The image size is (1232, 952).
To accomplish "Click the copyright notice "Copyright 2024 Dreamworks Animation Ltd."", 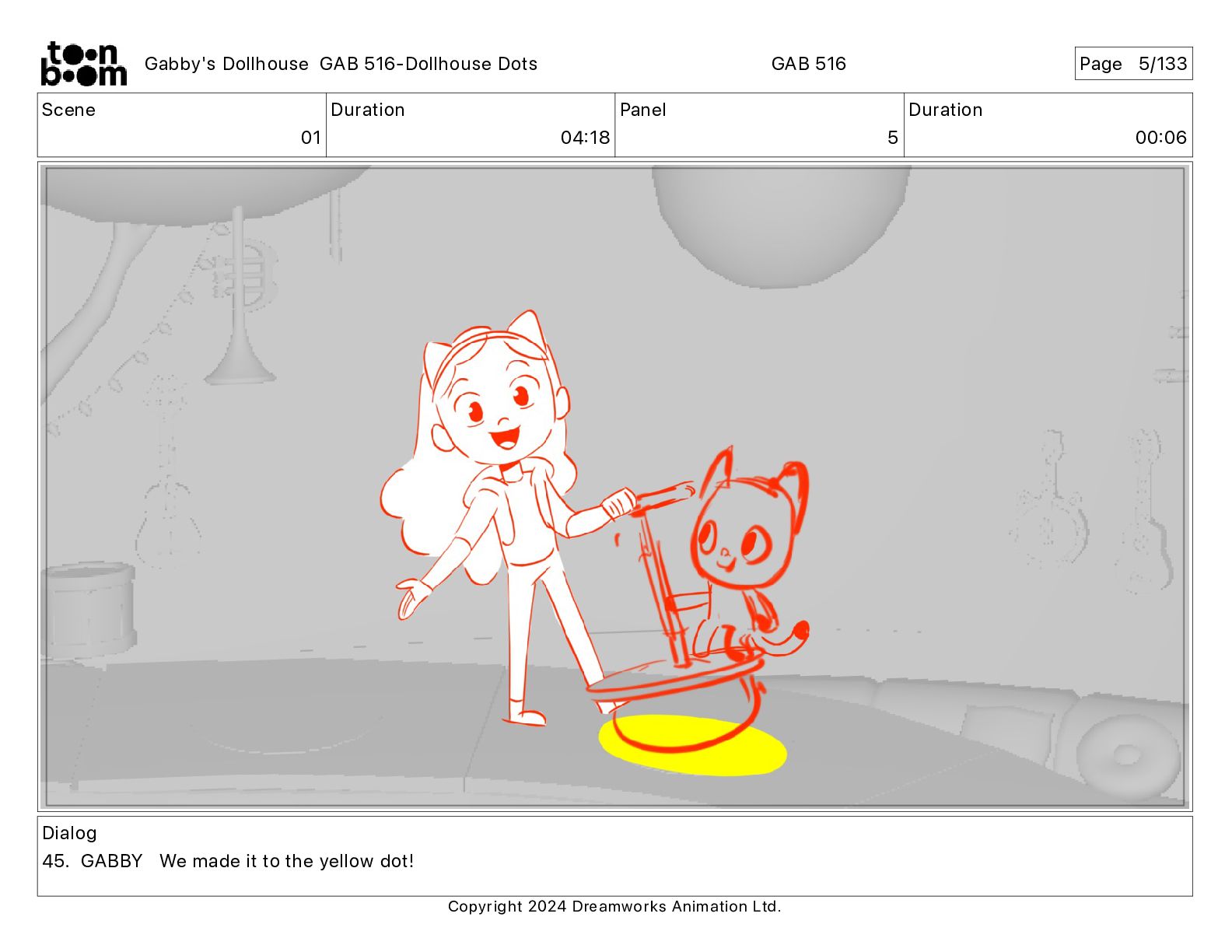I will [614, 906].
